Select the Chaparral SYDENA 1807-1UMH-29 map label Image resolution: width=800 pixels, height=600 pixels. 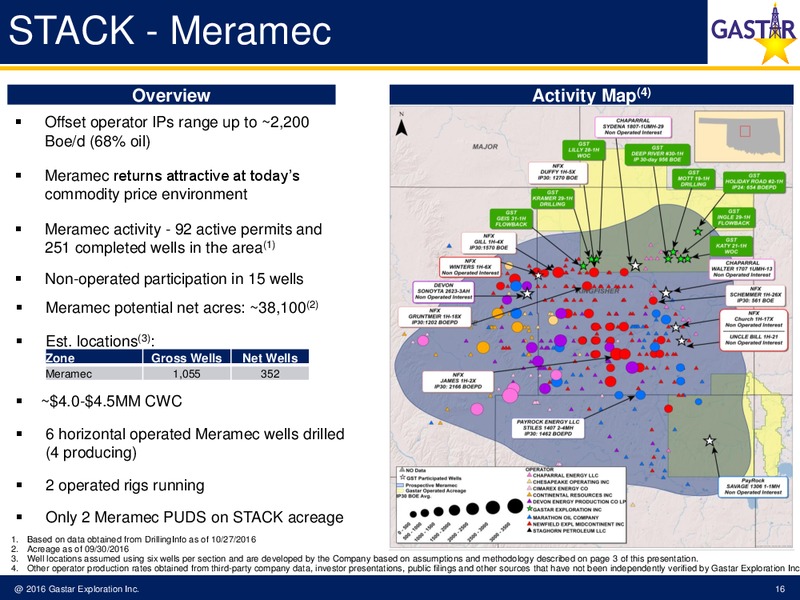pyautogui.click(x=633, y=127)
